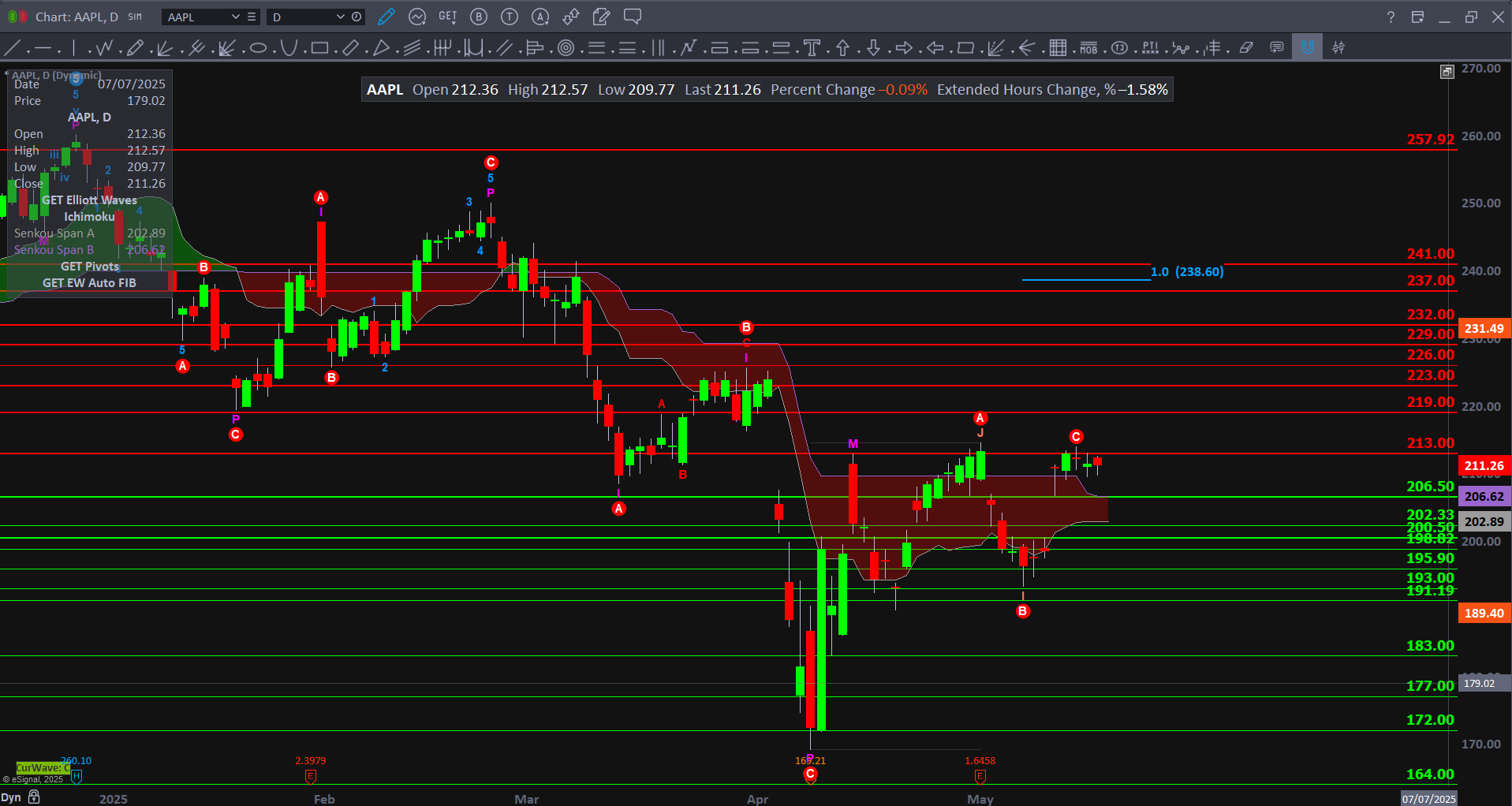Viewport: 1512px width, 806px height.
Task: Expand the GET studies dropdown
Action: (x=448, y=17)
